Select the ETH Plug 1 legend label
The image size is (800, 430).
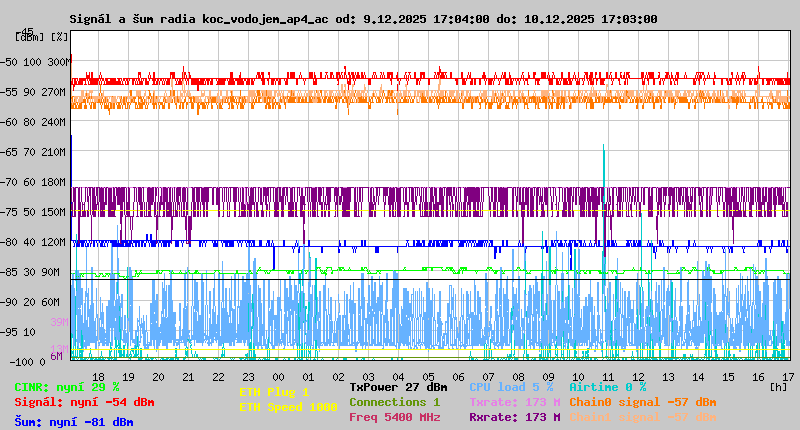274,392
